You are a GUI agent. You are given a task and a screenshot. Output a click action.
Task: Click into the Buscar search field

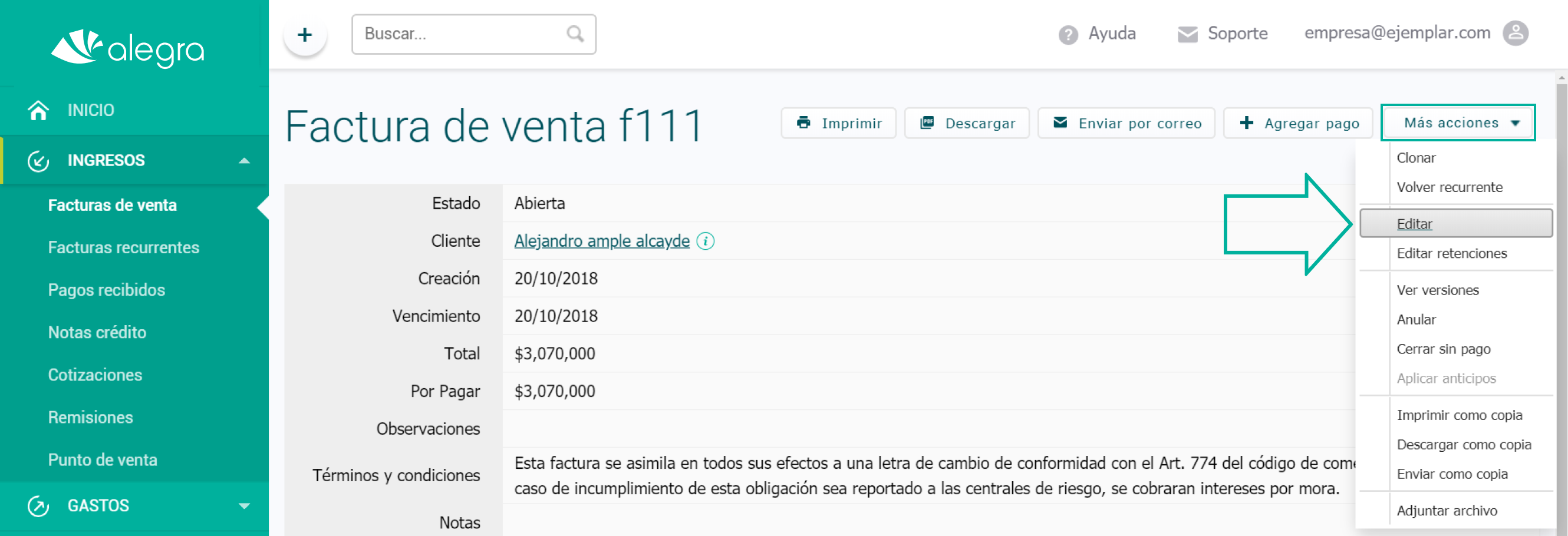(473, 34)
